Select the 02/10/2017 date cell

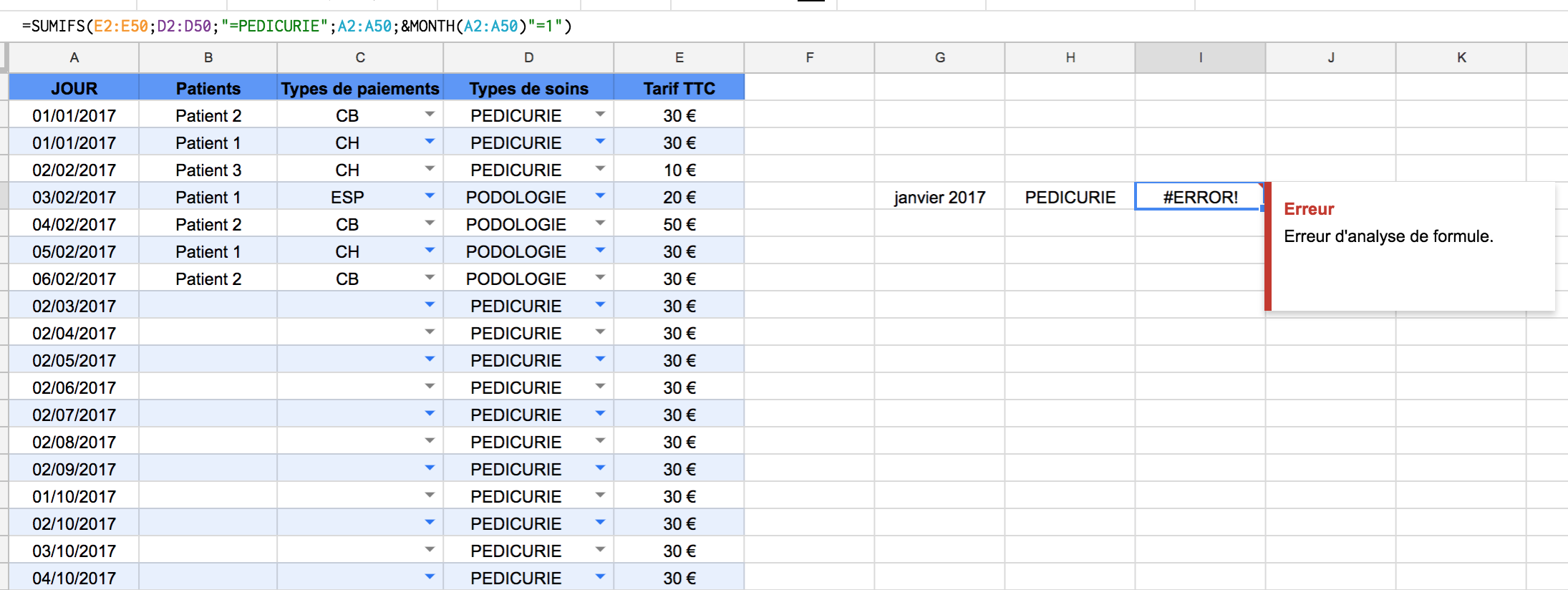tap(74, 523)
